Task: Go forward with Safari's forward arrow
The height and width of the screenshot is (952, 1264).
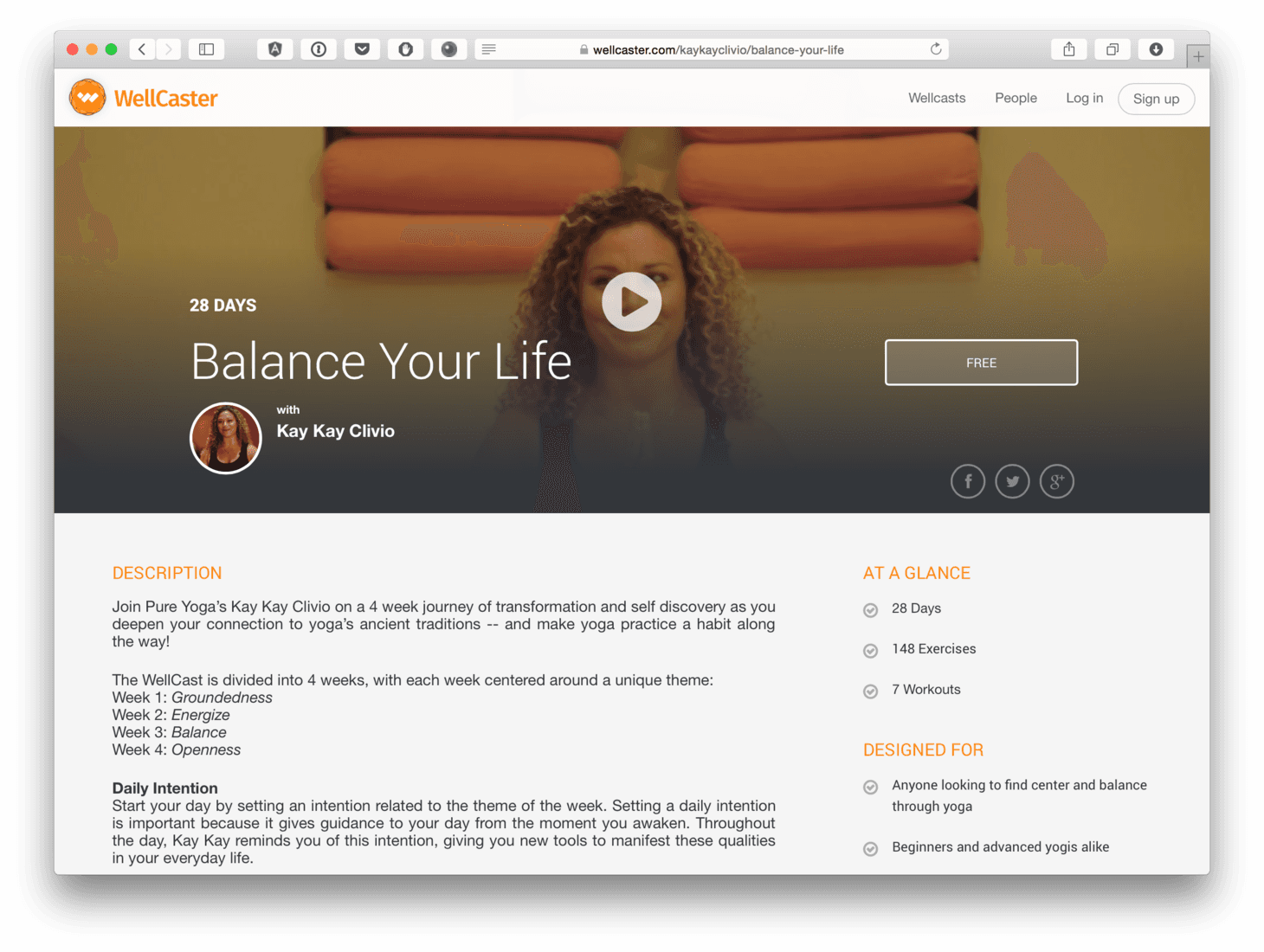Action: (169, 49)
